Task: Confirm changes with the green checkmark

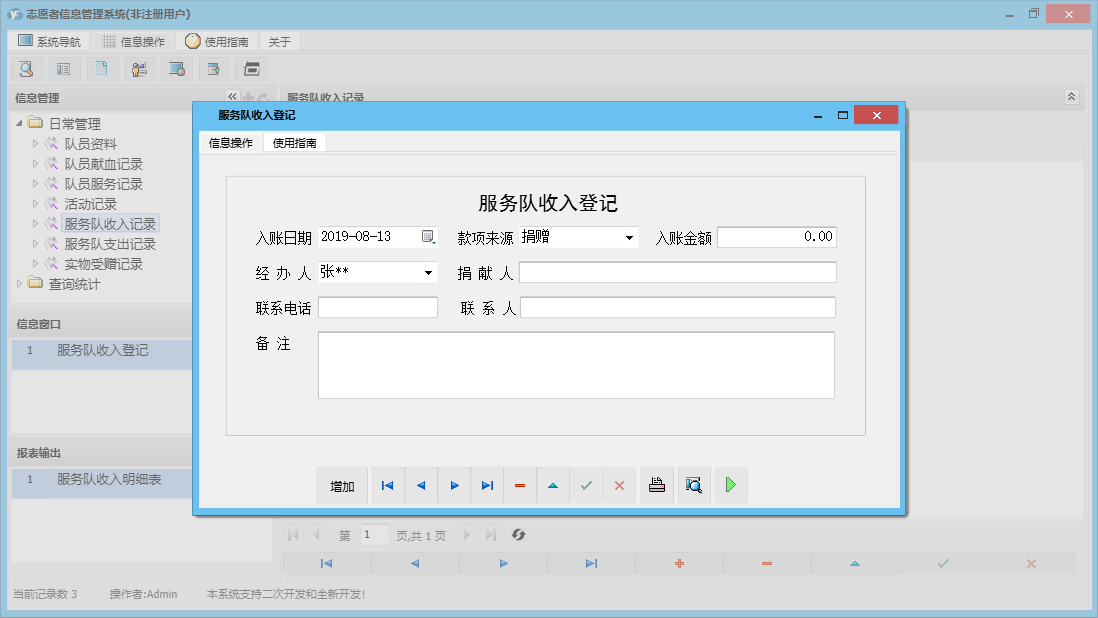Action: tap(586, 485)
